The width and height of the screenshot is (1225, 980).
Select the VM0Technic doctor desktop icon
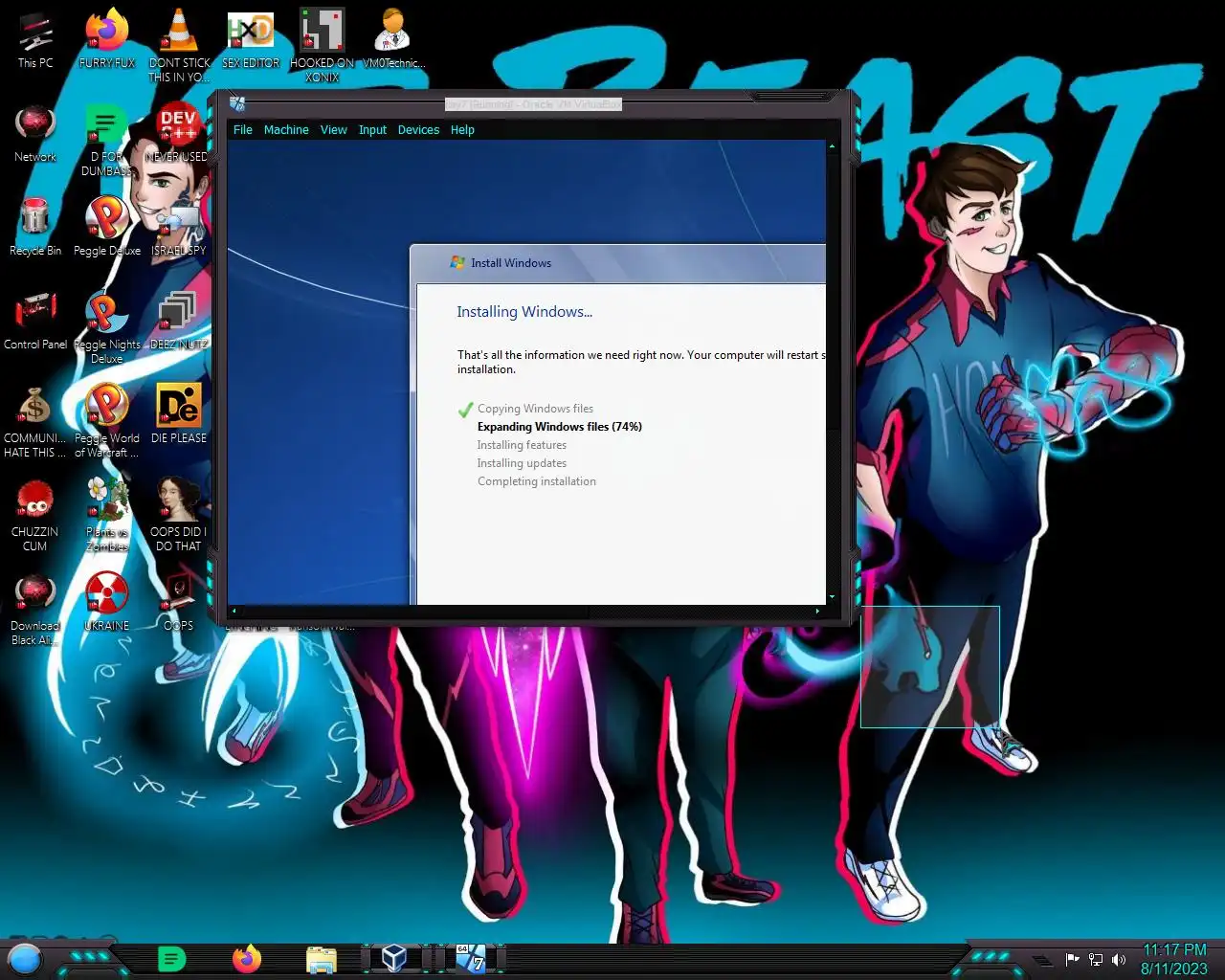pyautogui.click(x=393, y=40)
